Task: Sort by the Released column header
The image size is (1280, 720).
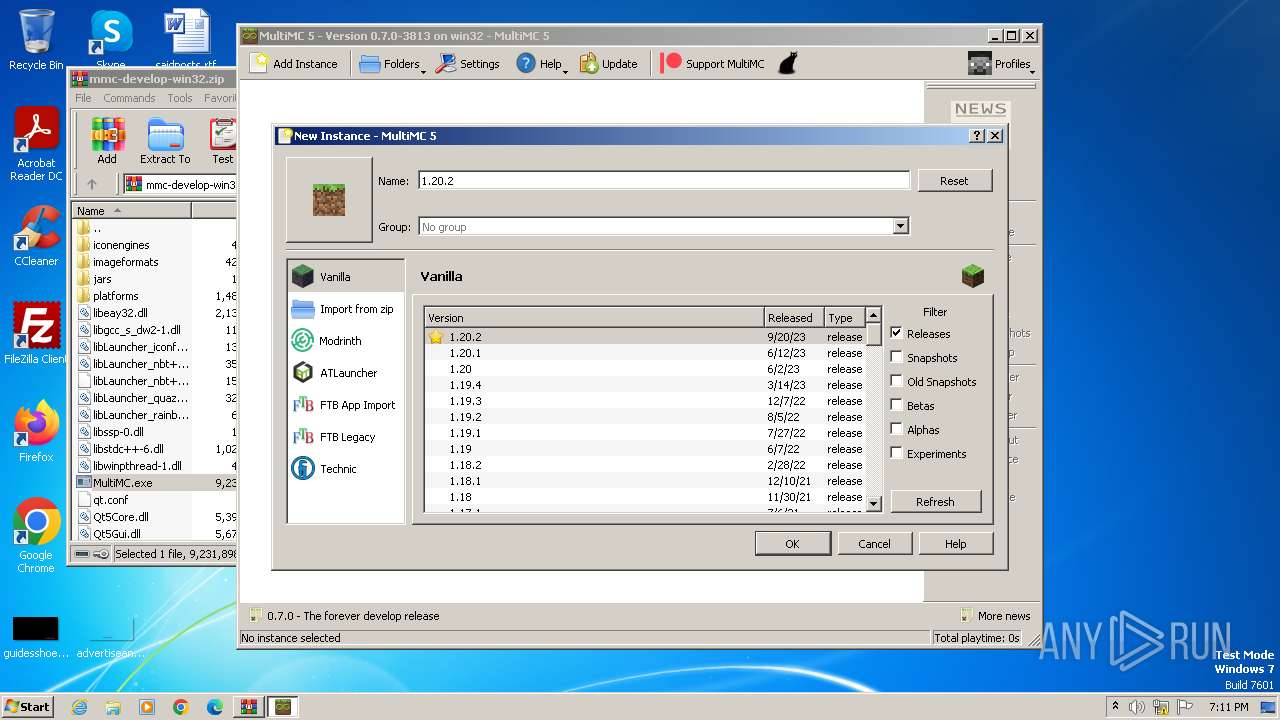Action: tap(794, 318)
